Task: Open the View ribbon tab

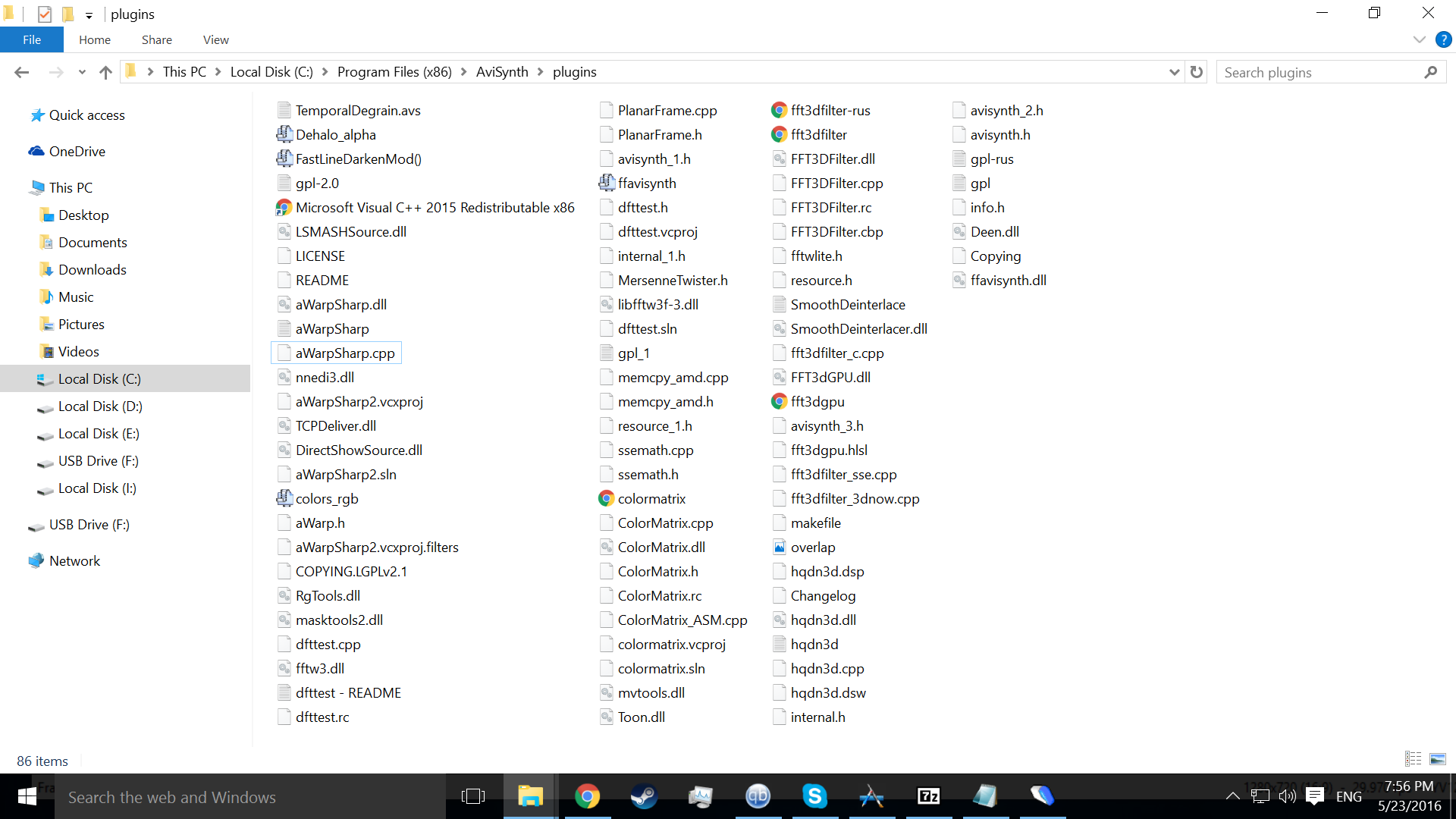Action: point(216,39)
